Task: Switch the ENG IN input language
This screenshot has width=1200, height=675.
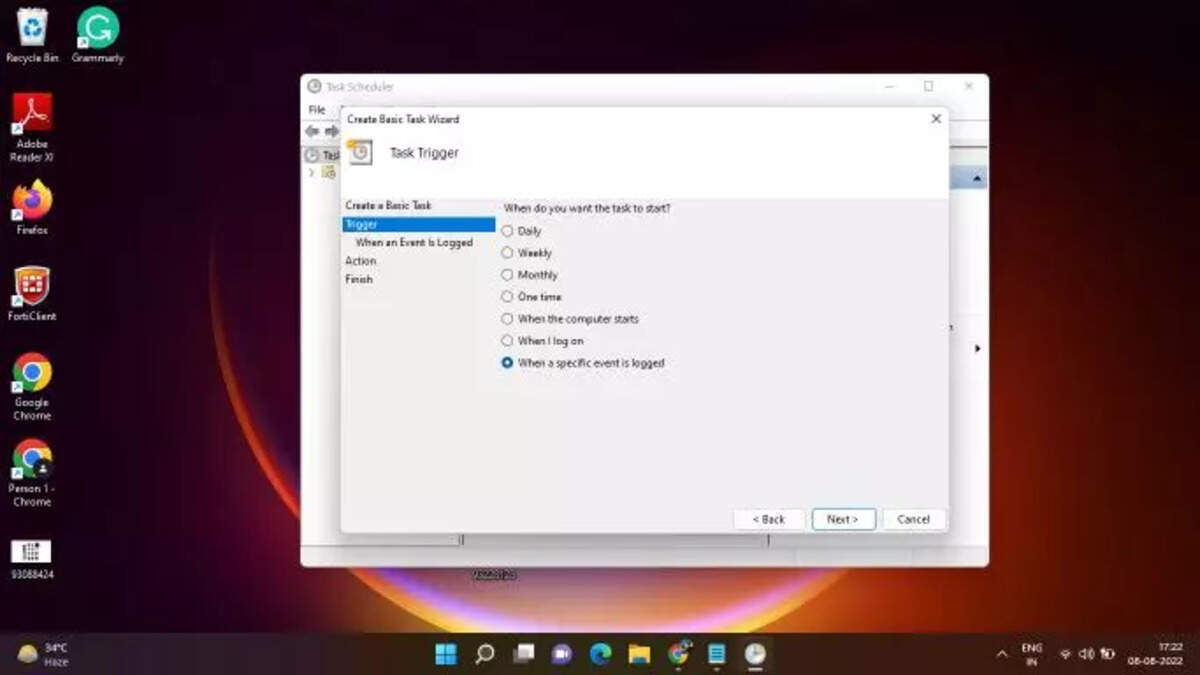Action: click(x=1031, y=654)
